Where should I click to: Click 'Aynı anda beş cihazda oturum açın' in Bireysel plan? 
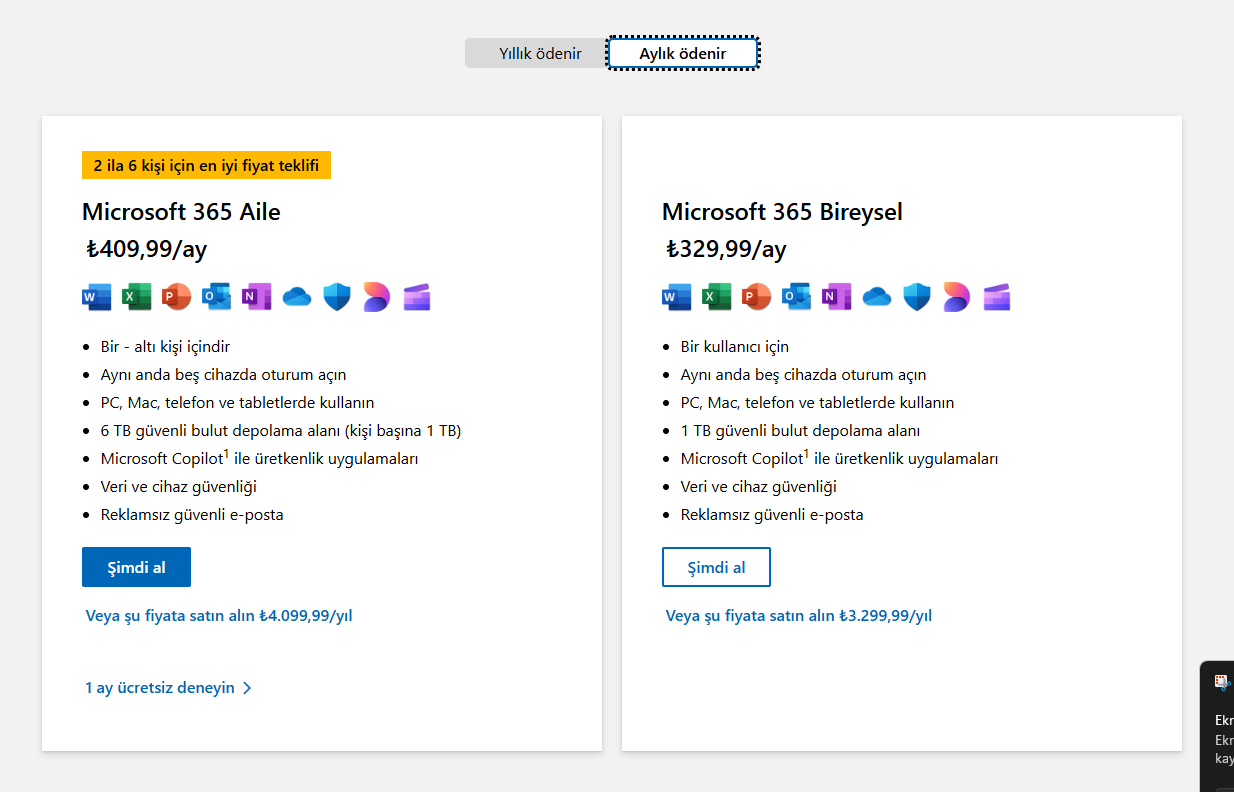(x=804, y=375)
